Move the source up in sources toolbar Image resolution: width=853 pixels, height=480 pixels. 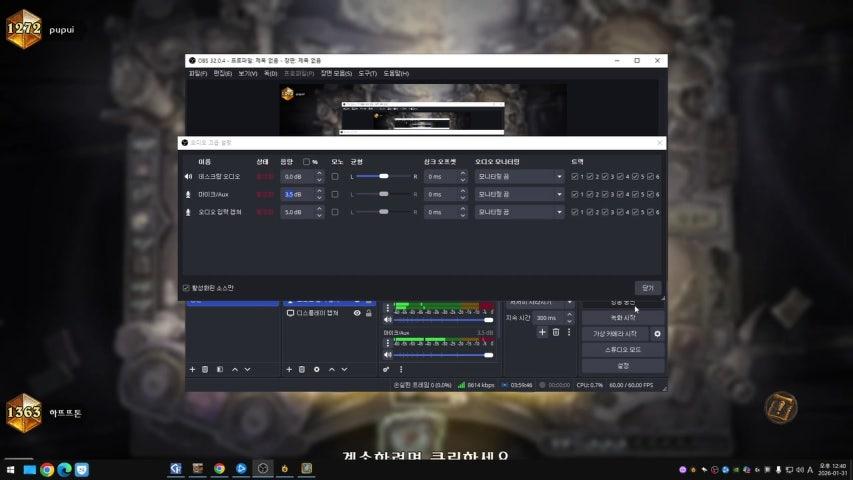[x=332, y=370]
